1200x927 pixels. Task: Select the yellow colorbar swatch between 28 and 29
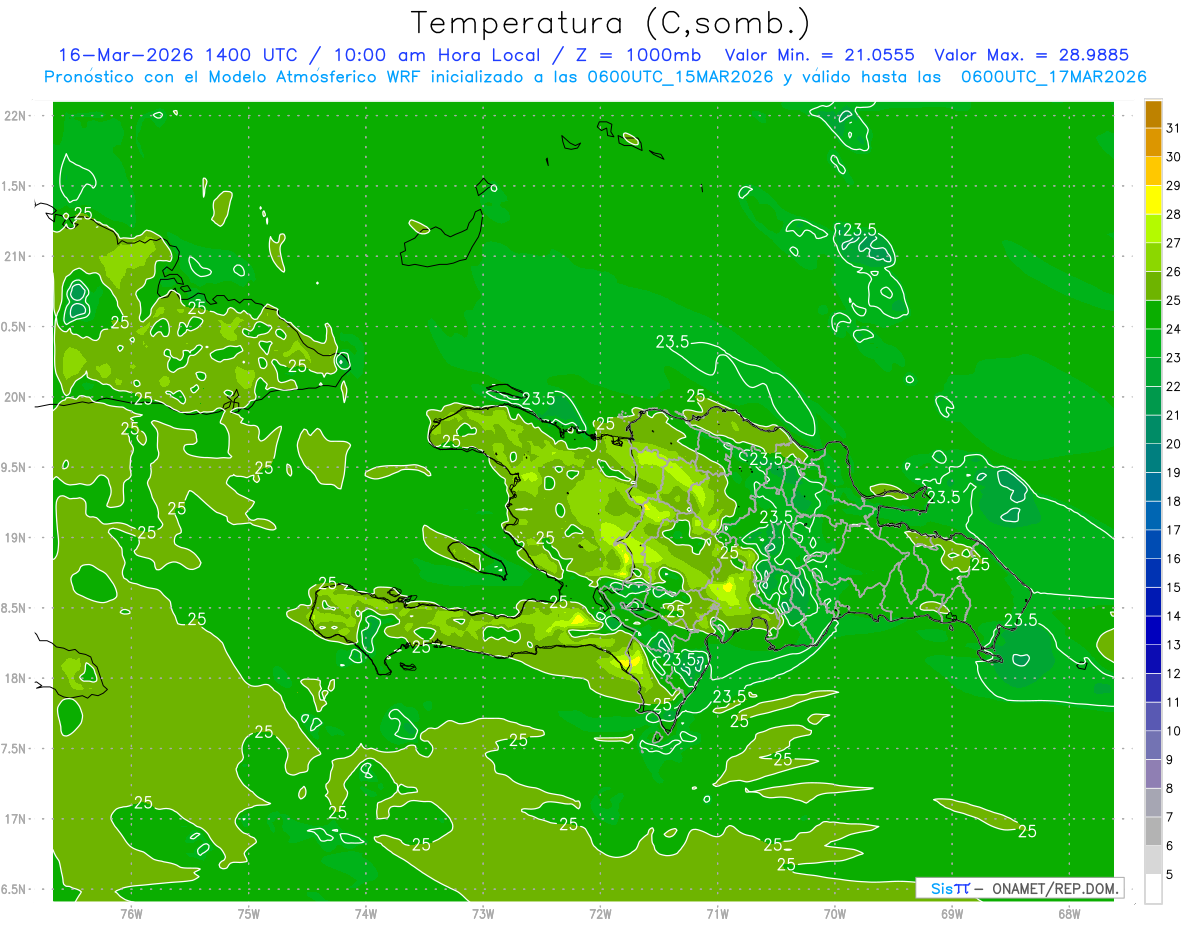pos(1153,200)
